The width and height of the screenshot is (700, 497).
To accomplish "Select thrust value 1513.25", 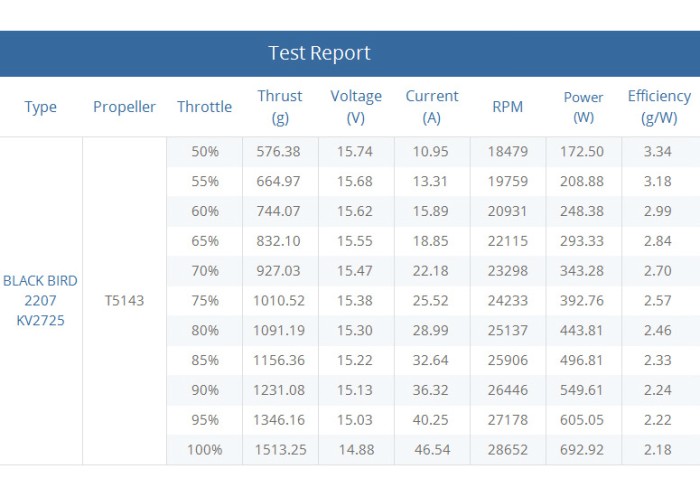I will [x=280, y=450].
